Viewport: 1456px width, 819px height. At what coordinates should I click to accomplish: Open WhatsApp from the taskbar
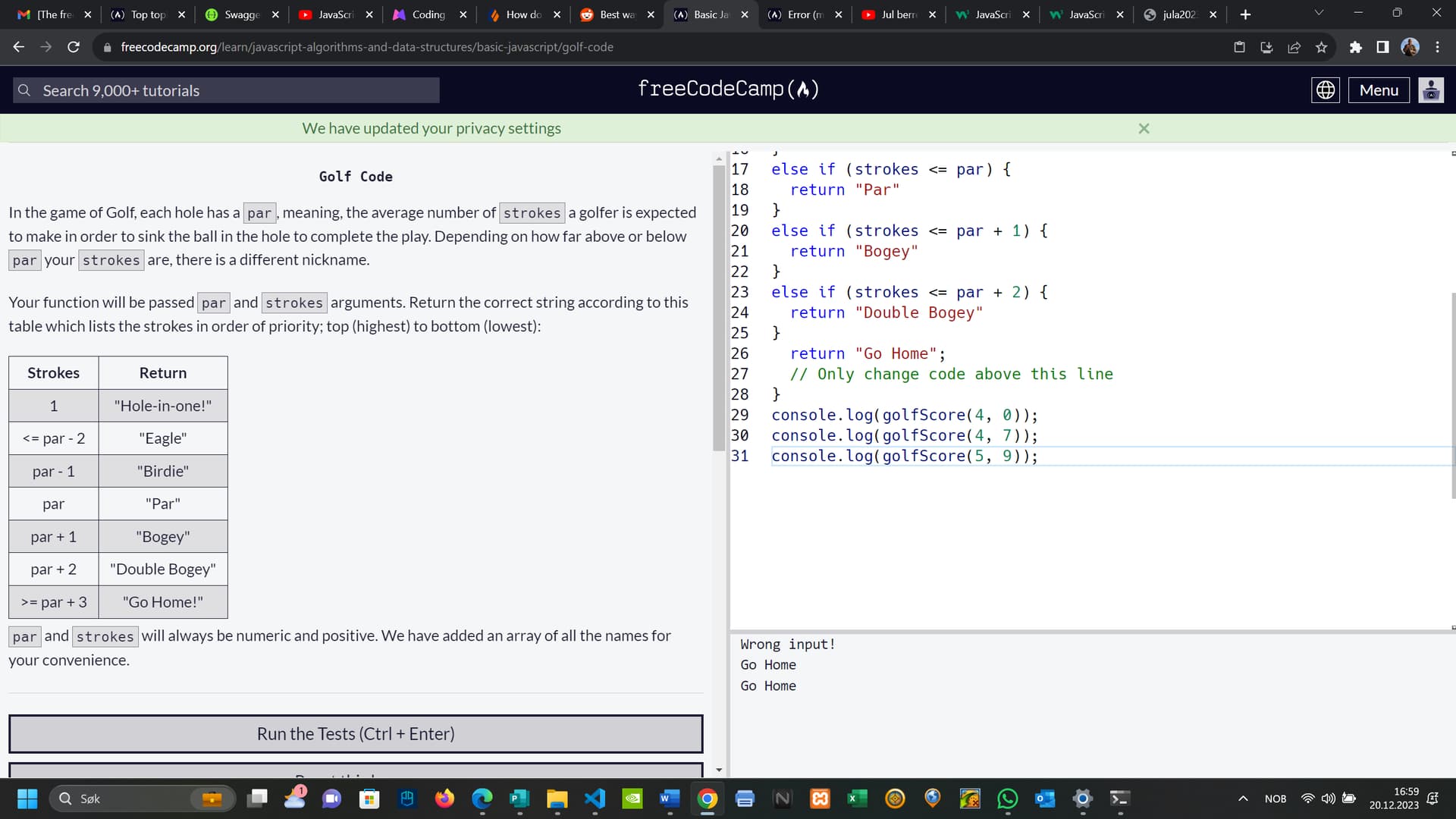click(x=1006, y=798)
